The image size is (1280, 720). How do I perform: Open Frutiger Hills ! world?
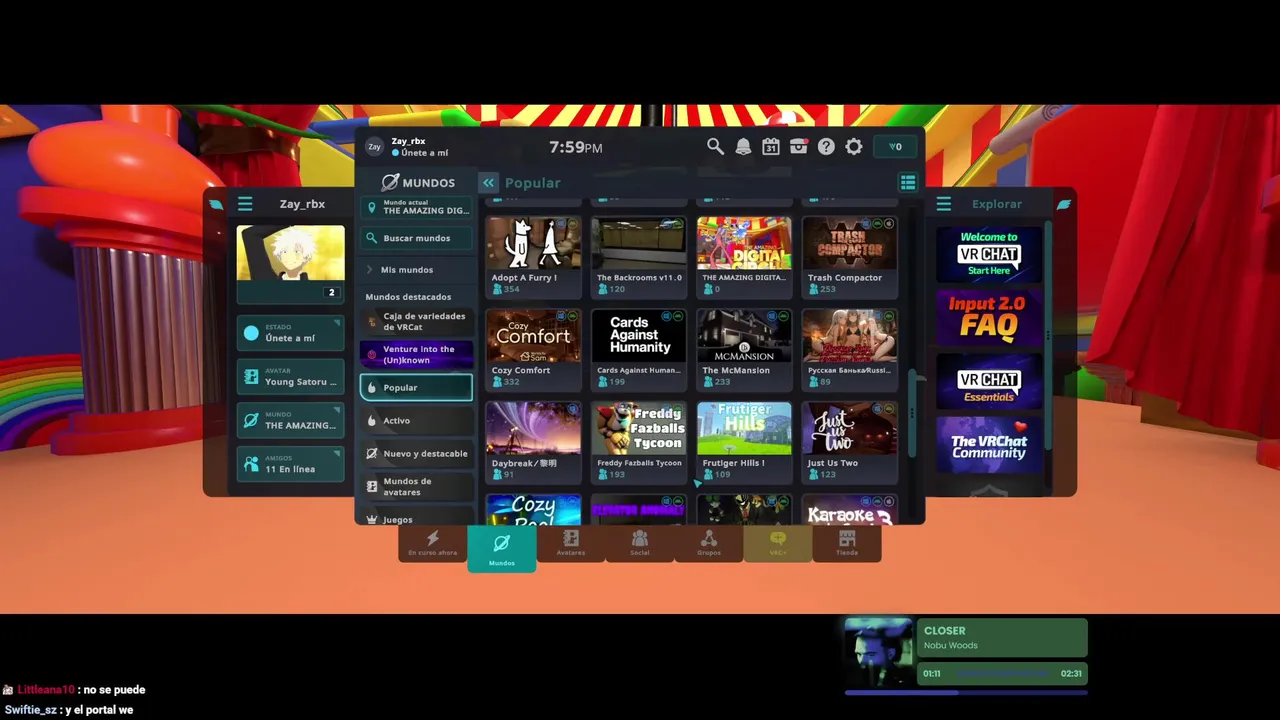[744, 442]
